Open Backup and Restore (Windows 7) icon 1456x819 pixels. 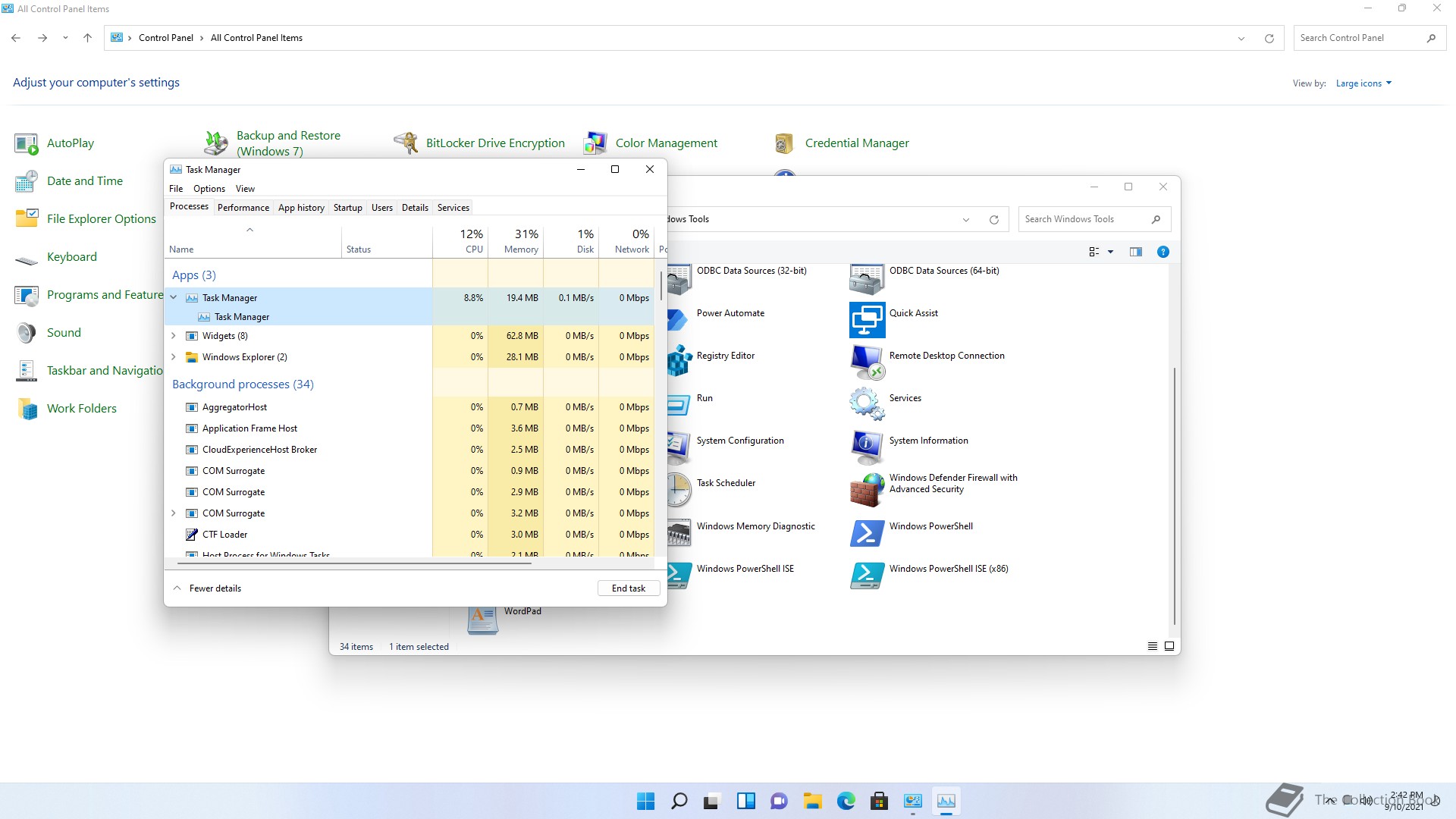[216, 143]
